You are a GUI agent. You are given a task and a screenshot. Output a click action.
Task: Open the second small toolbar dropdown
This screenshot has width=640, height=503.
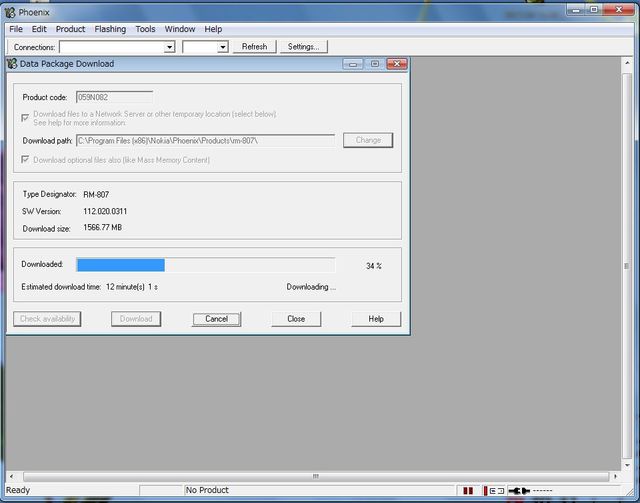pyautogui.click(x=222, y=47)
